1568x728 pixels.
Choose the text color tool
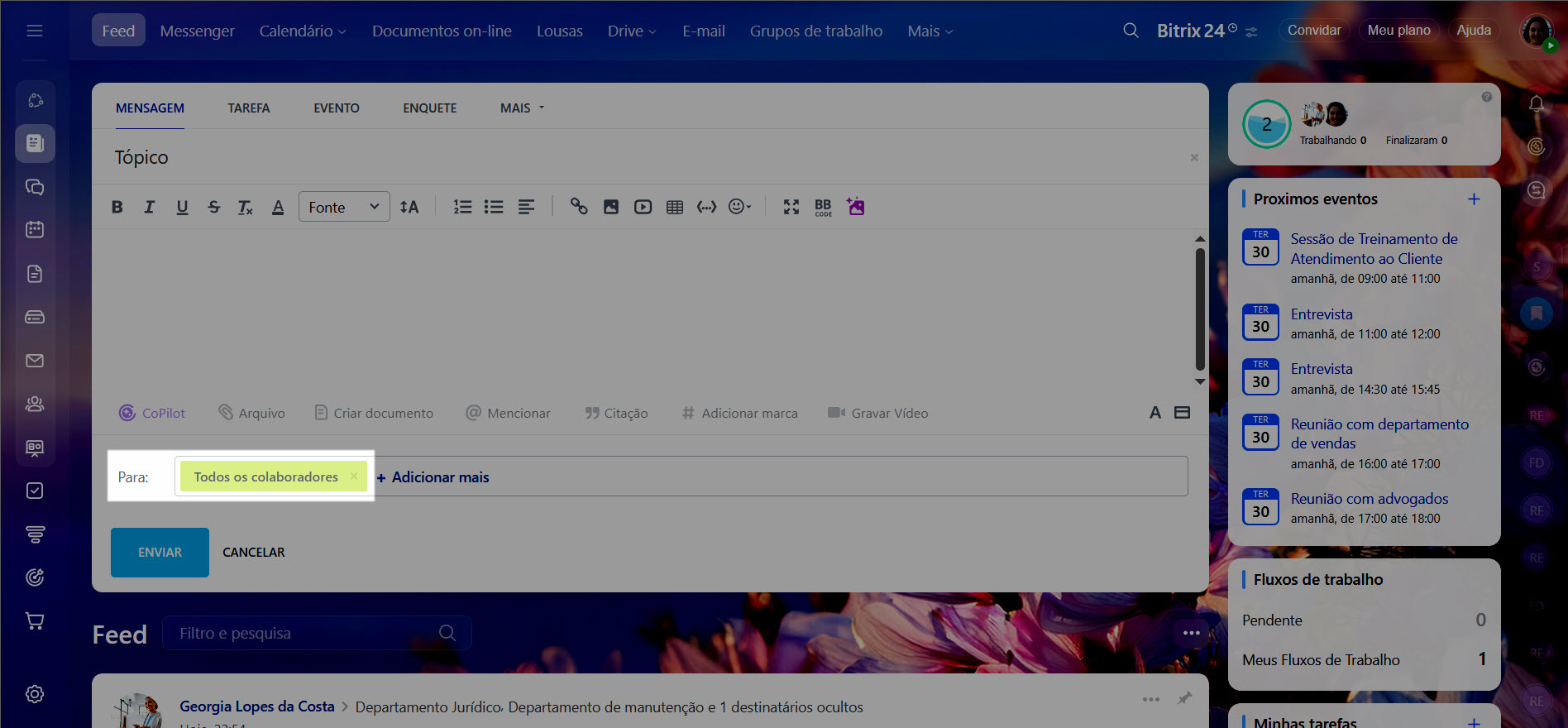click(x=278, y=207)
